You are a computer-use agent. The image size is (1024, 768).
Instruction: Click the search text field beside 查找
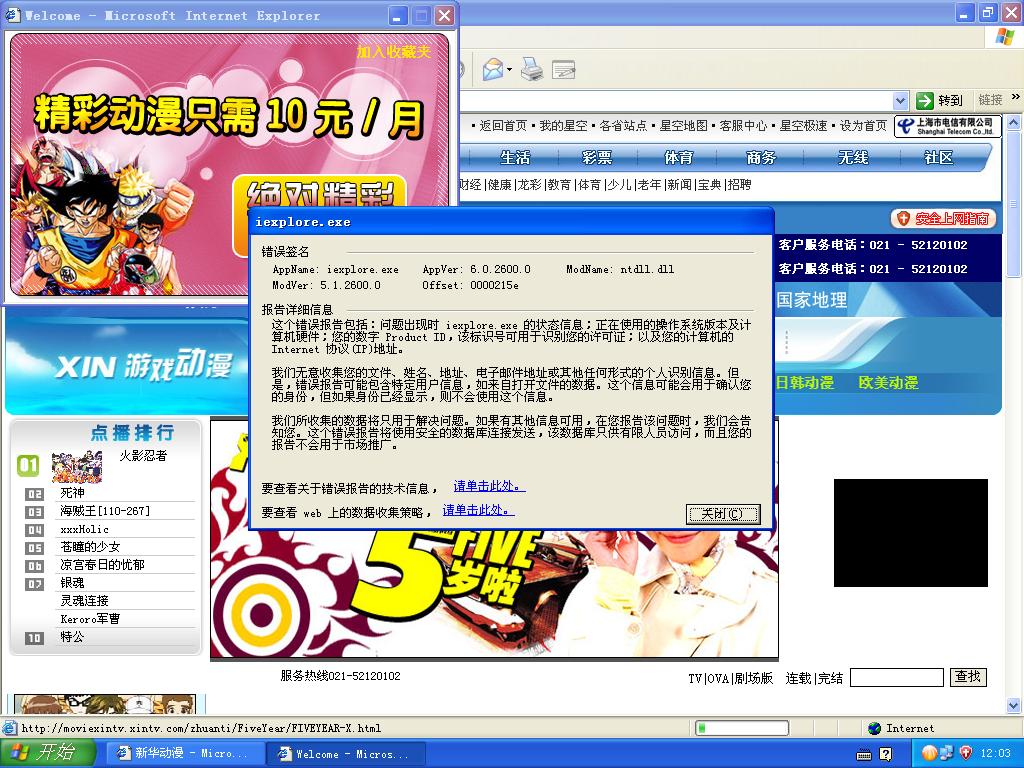pyautogui.click(x=897, y=677)
